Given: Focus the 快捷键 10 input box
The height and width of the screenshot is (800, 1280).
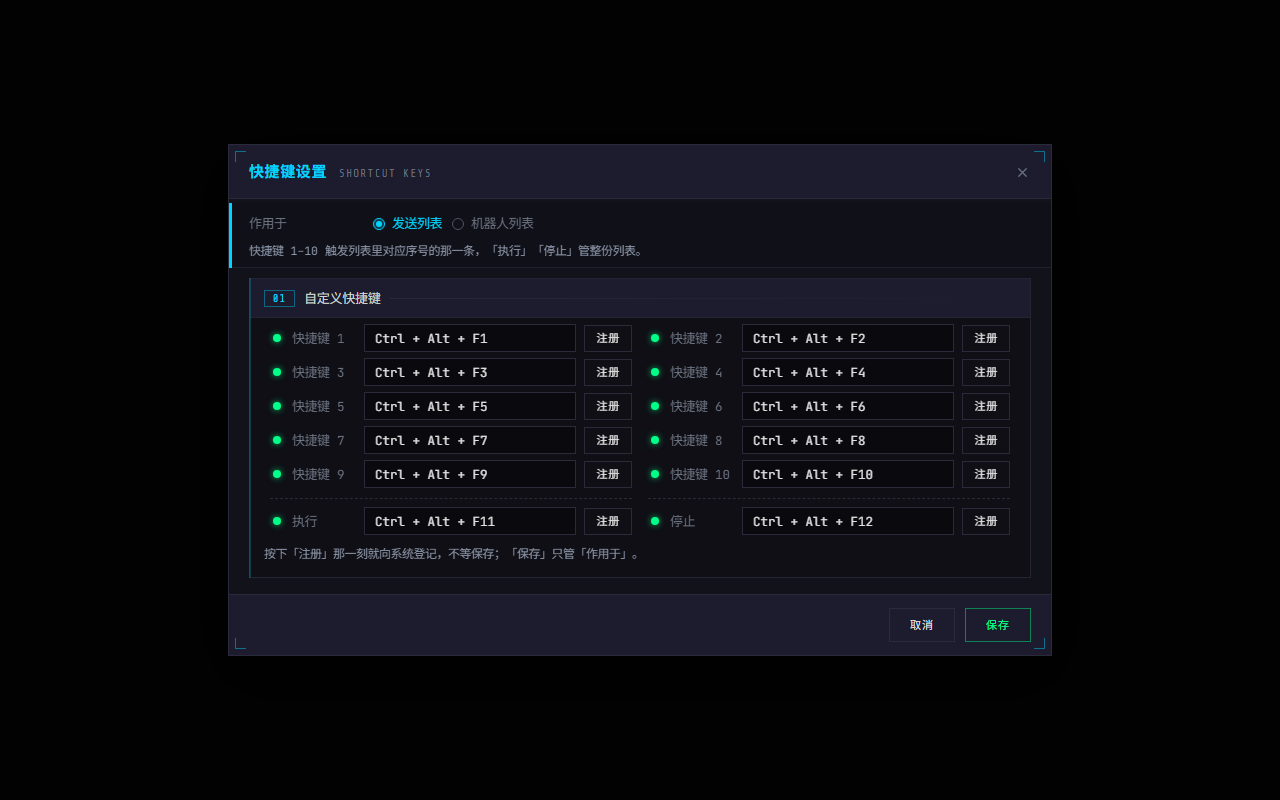Looking at the screenshot, I should (x=848, y=474).
